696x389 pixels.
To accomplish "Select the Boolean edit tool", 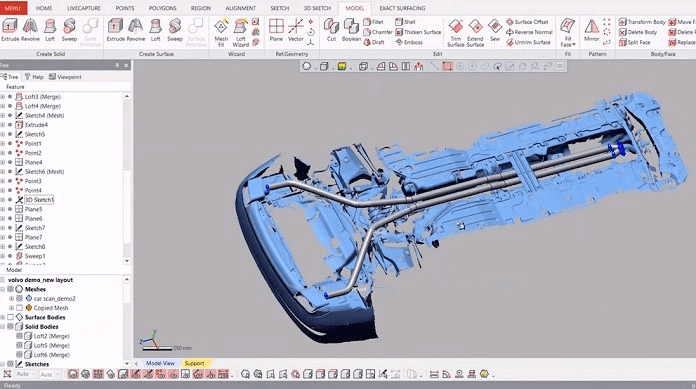I will pos(351,30).
